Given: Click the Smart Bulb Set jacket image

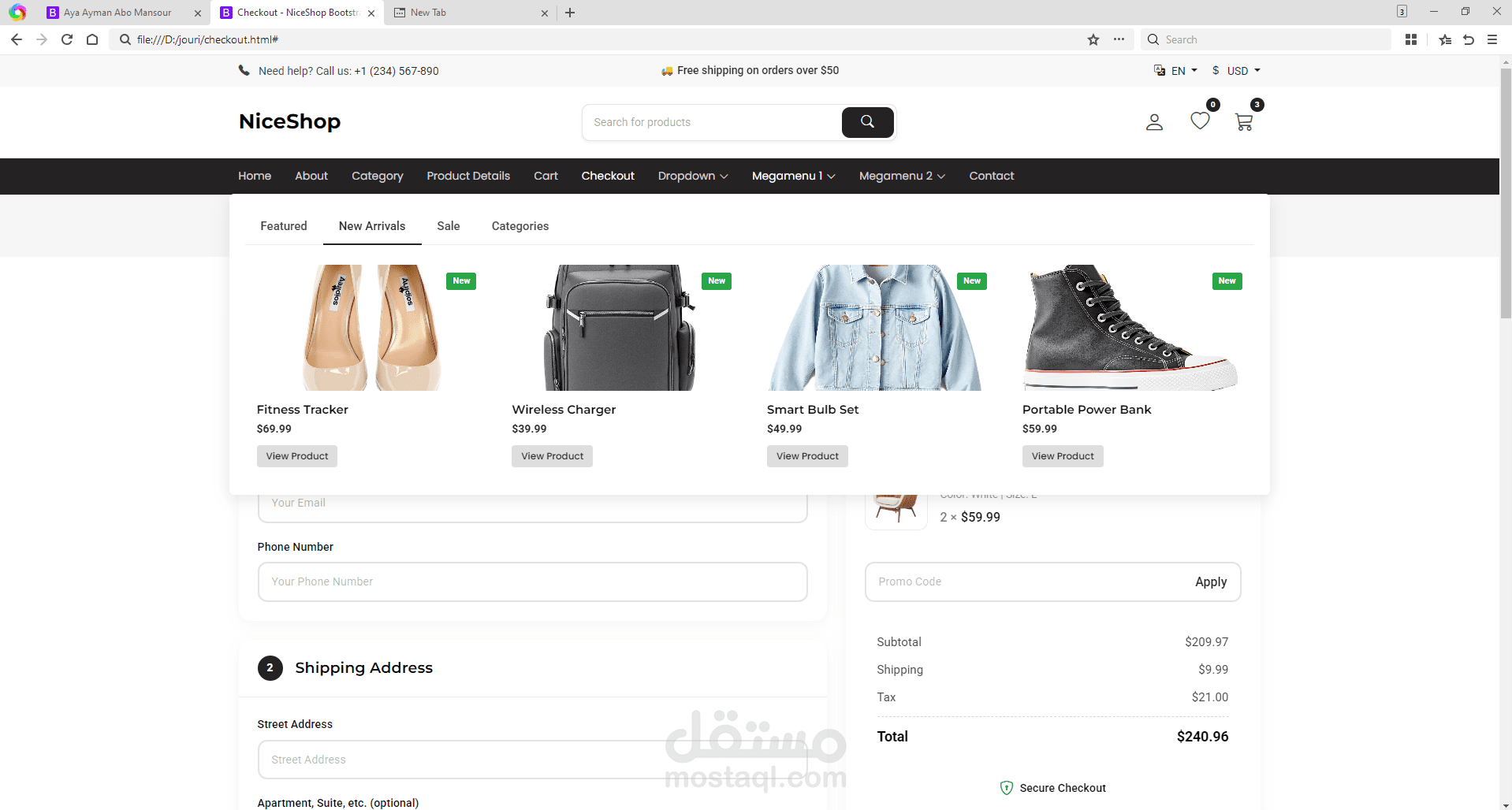Looking at the screenshot, I should pyautogui.click(x=875, y=328).
